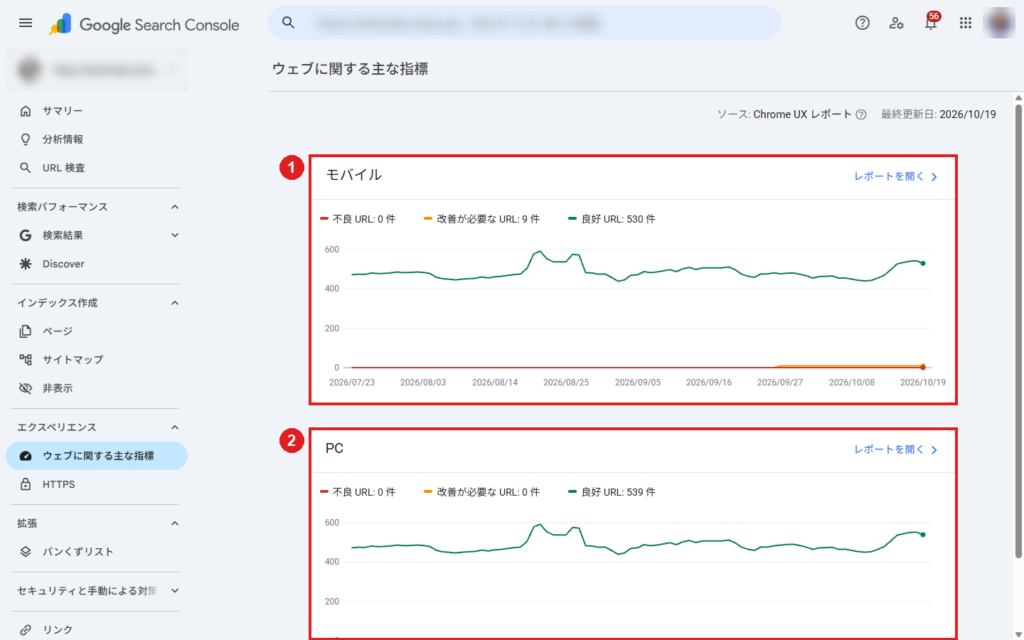Click モバイル legend 不良 URL: 0 件
Image resolution: width=1024 pixels, height=640 pixels.
click(x=358, y=219)
